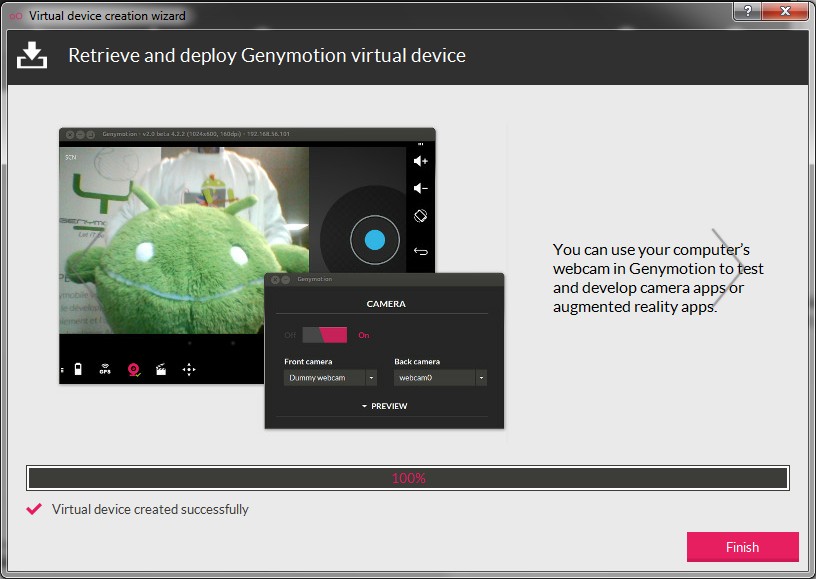The image size is (816, 579).
Task: Click the pink success checkmark icon
Action: [34, 509]
